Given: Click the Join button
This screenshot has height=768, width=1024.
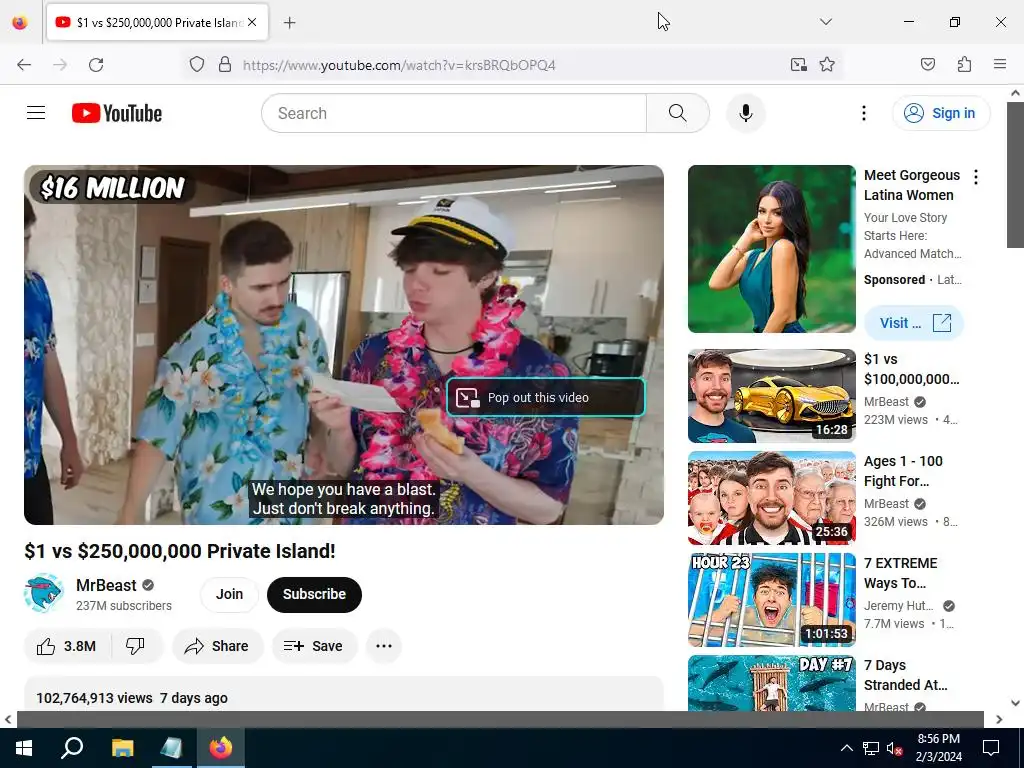Looking at the screenshot, I should point(229,594).
